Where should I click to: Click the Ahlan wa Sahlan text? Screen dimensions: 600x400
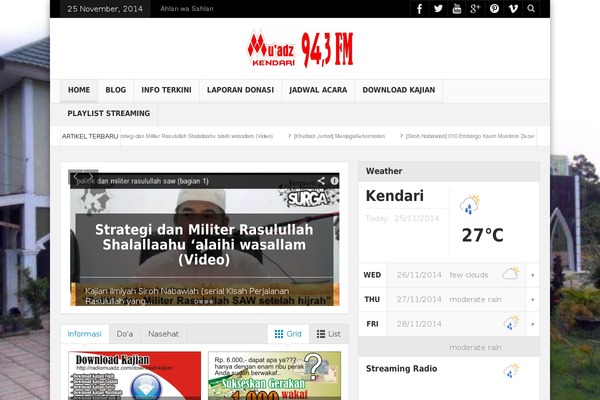pyautogui.click(x=187, y=8)
